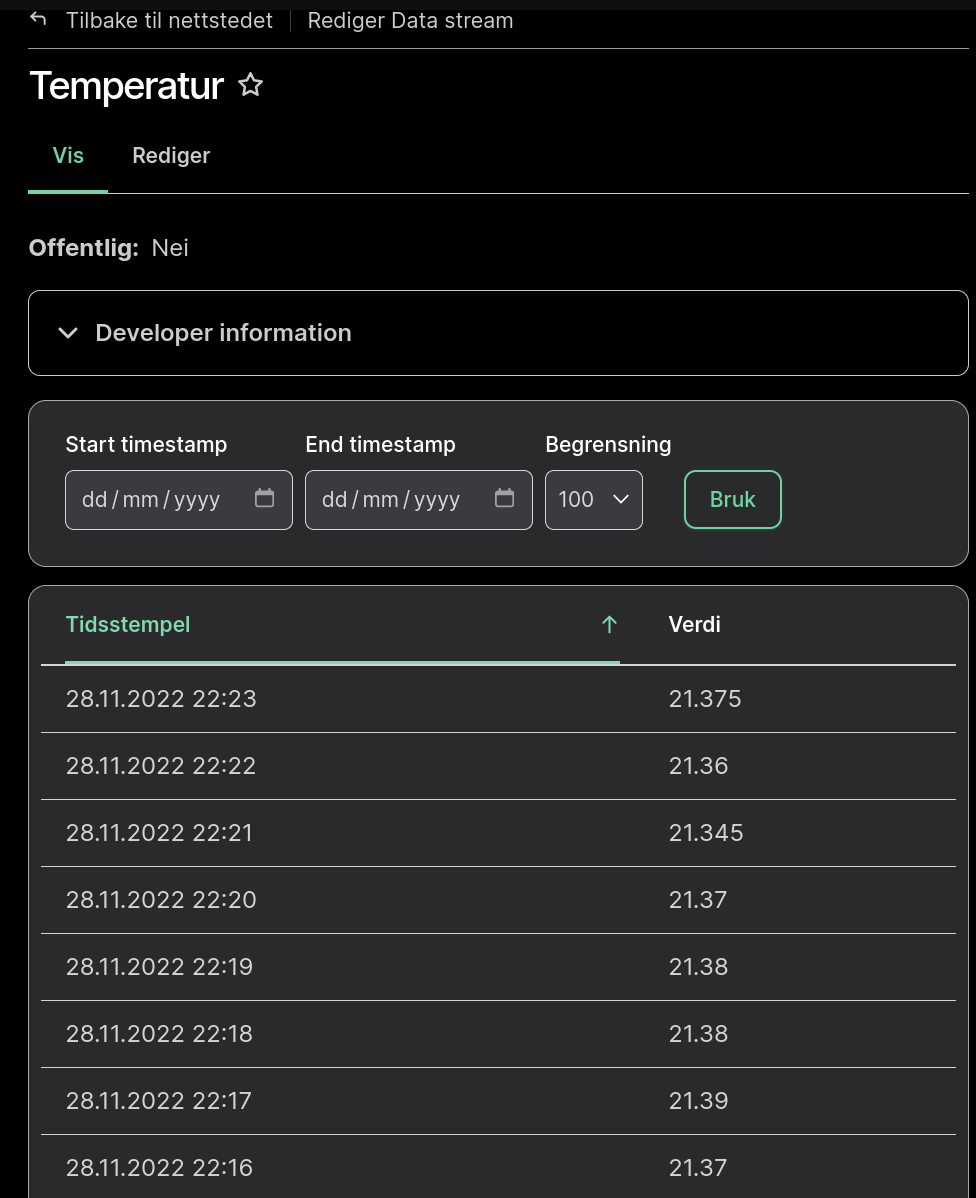976x1198 pixels.
Task: Switch to the Vis tab
Action: [x=68, y=156]
